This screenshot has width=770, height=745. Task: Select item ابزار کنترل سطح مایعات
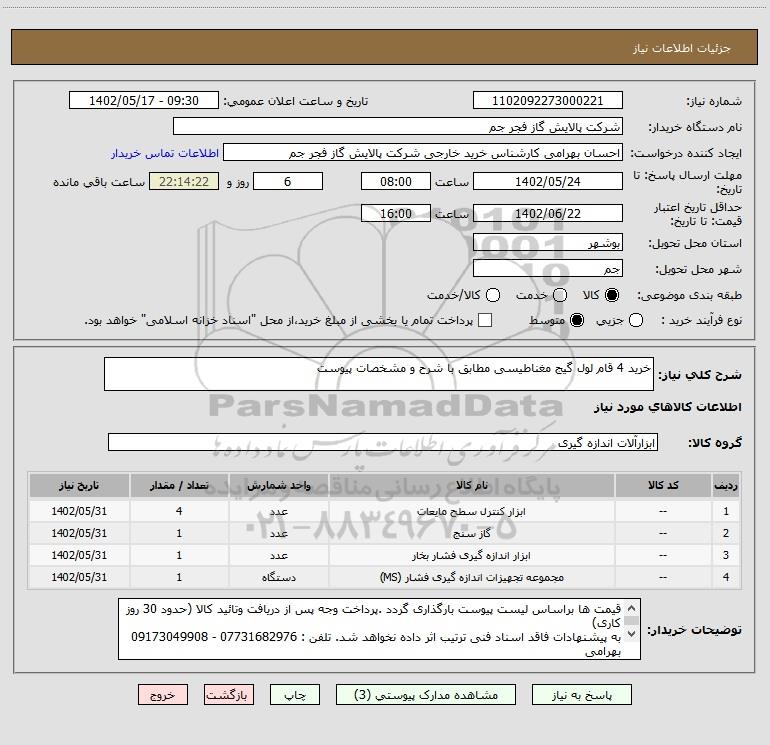(471, 512)
